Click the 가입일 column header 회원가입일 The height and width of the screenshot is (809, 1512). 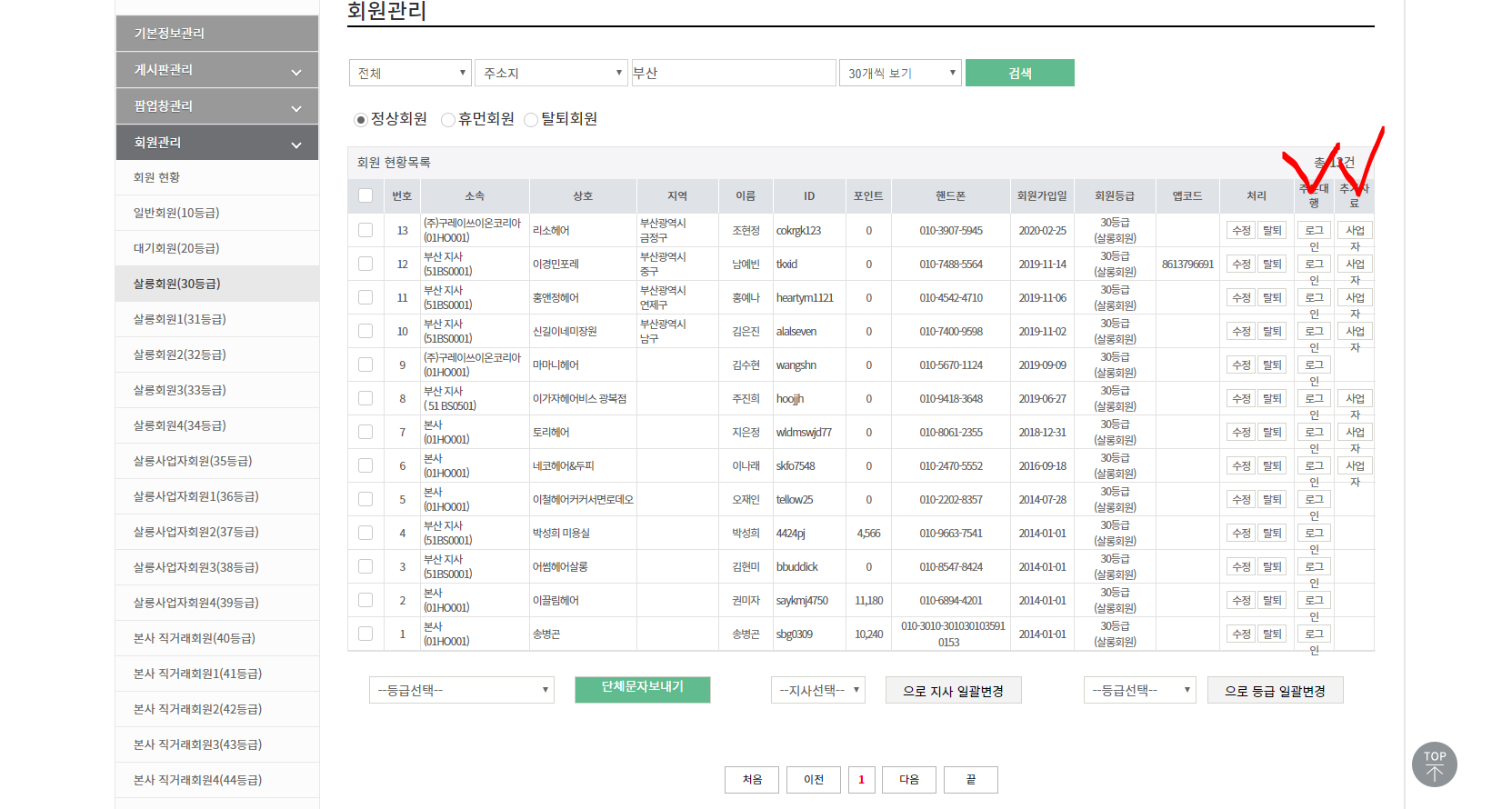tap(1042, 195)
